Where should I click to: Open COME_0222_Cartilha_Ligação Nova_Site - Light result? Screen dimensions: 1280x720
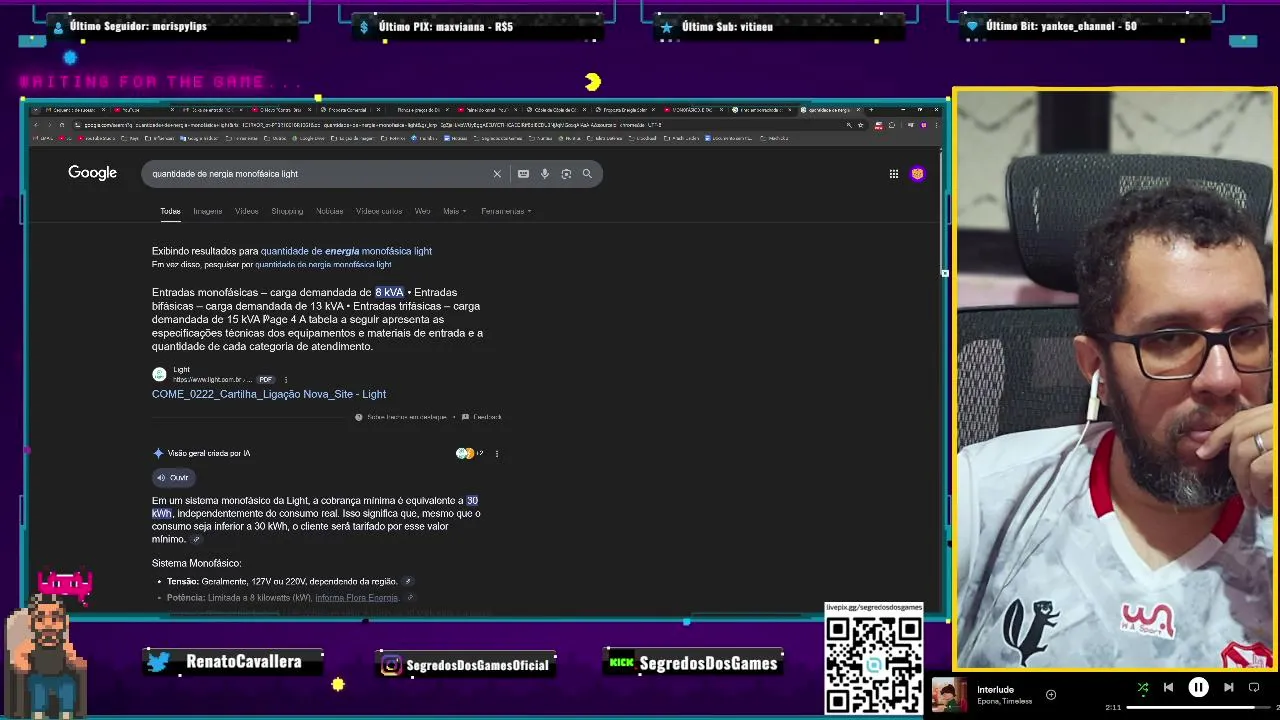269,394
